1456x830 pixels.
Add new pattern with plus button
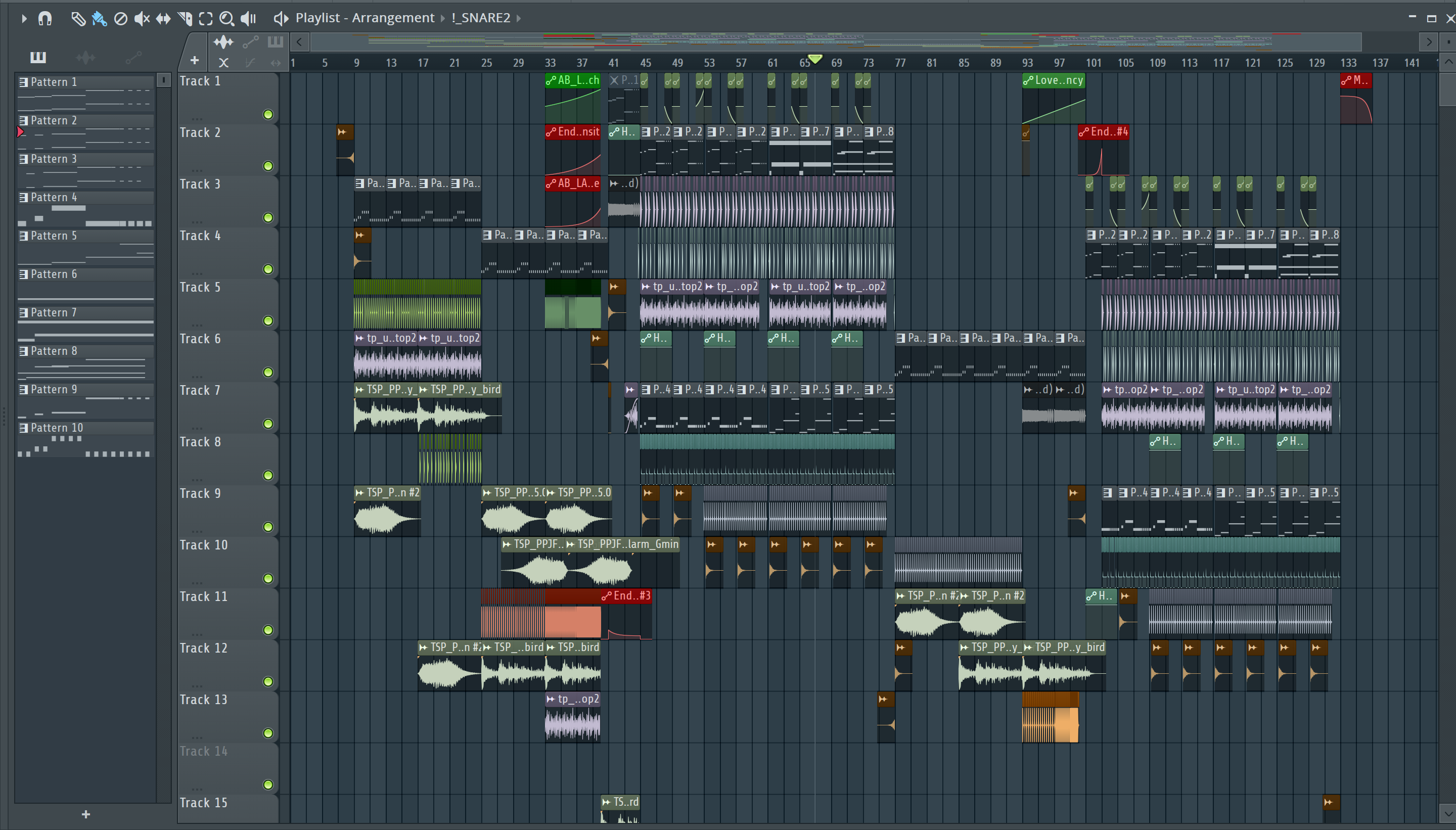tap(85, 815)
